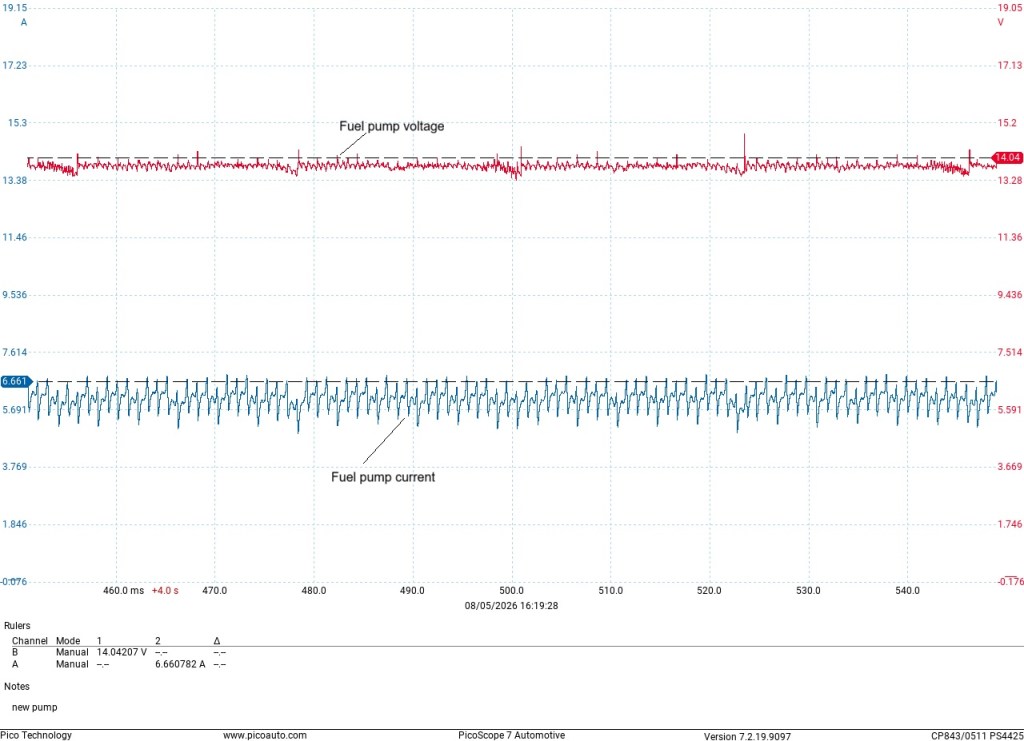1024x741 pixels.
Task: Click the 540.0 time axis marker
Action: pos(907,590)
